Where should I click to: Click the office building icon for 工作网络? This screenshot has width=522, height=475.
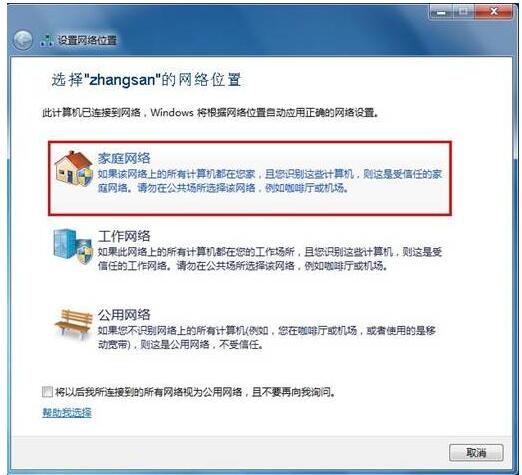pos(73,247)
